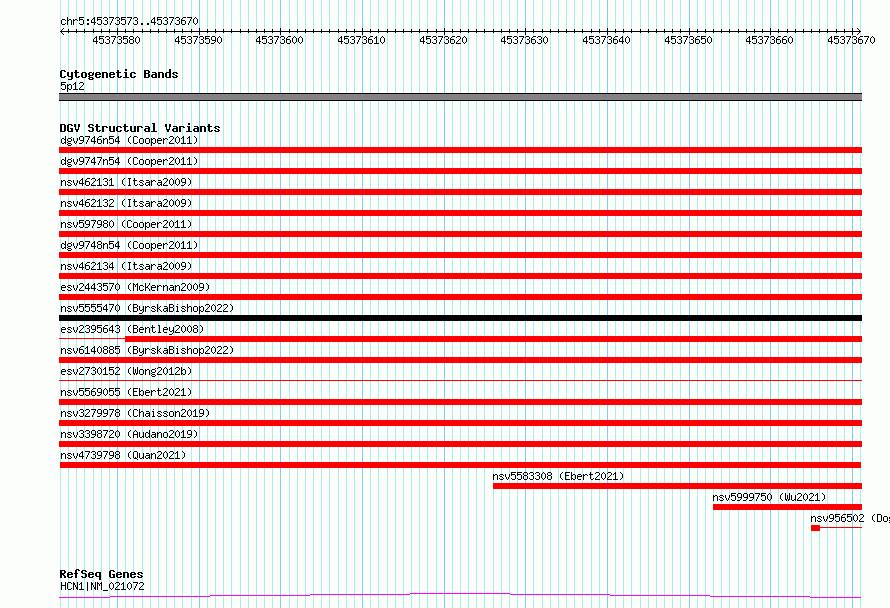Select the dgv9747n54 (Cooper2011) variant label
890x608 pixels.
(x=129, y=161)
